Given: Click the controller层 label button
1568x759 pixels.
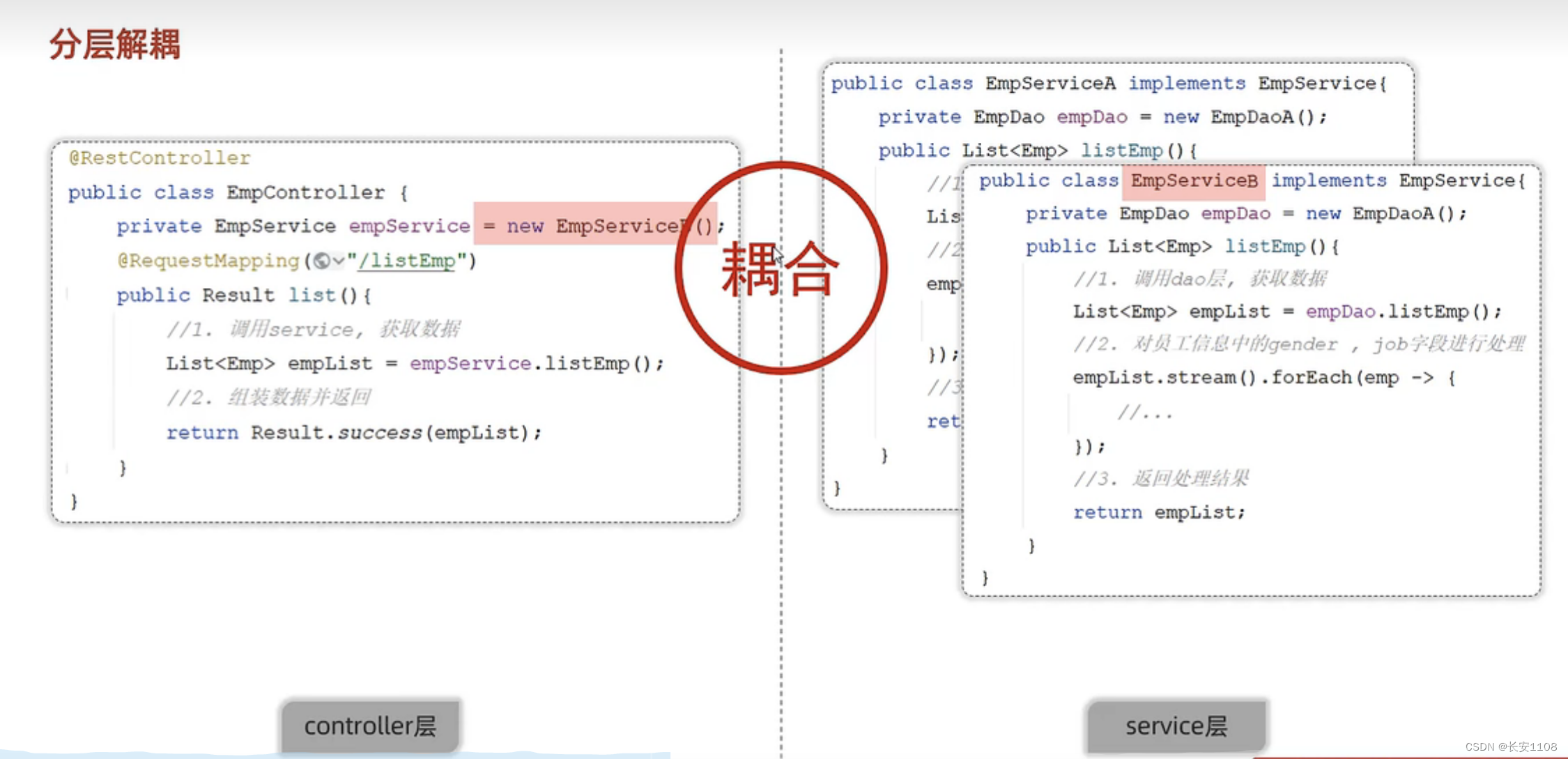Looking at the screenshot, I should coord(371,726).
